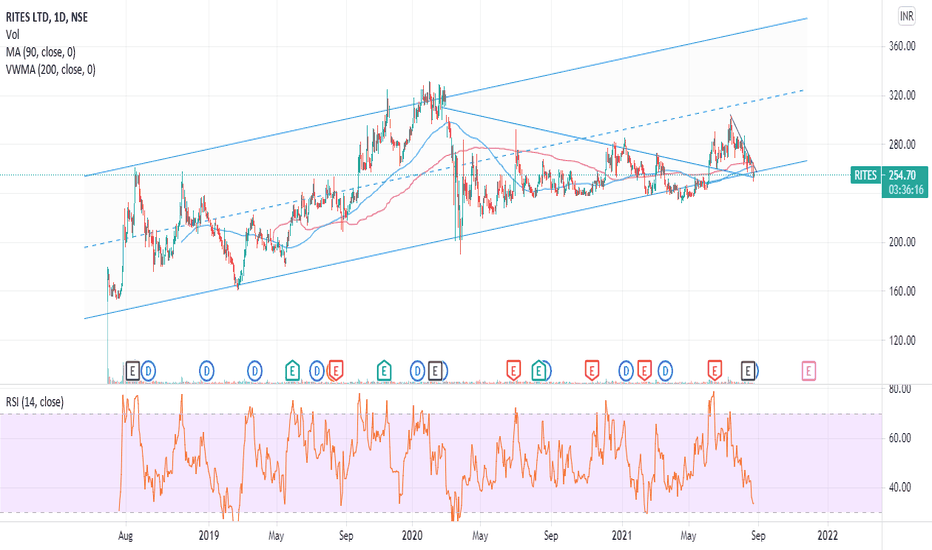Click the 03:36:16 bar countdown timer

click(906, 190)
